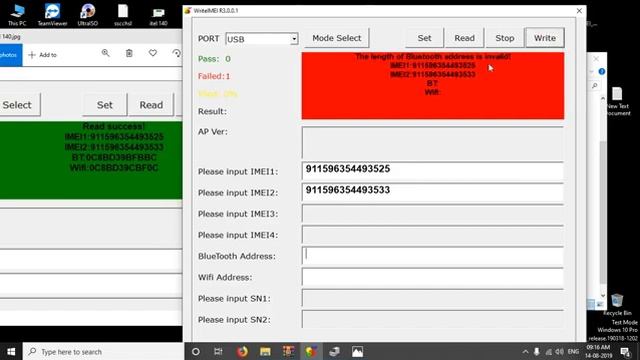Click scrollbar up arrow in background window
The image size is (640, 360).
(x=603, y=98)
